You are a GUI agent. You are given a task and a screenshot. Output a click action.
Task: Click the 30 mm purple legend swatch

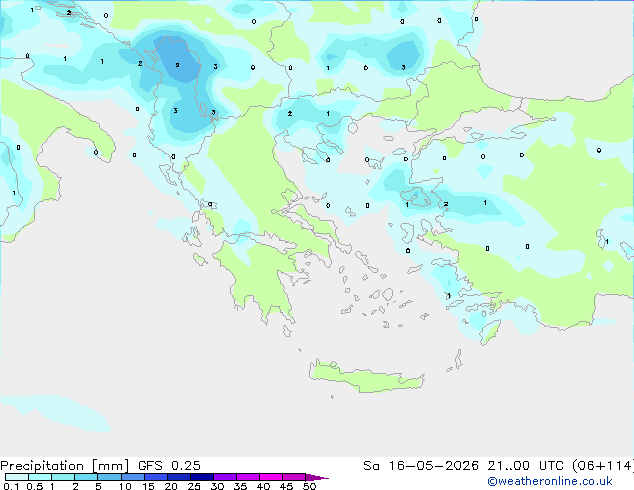tap(224, 477)
